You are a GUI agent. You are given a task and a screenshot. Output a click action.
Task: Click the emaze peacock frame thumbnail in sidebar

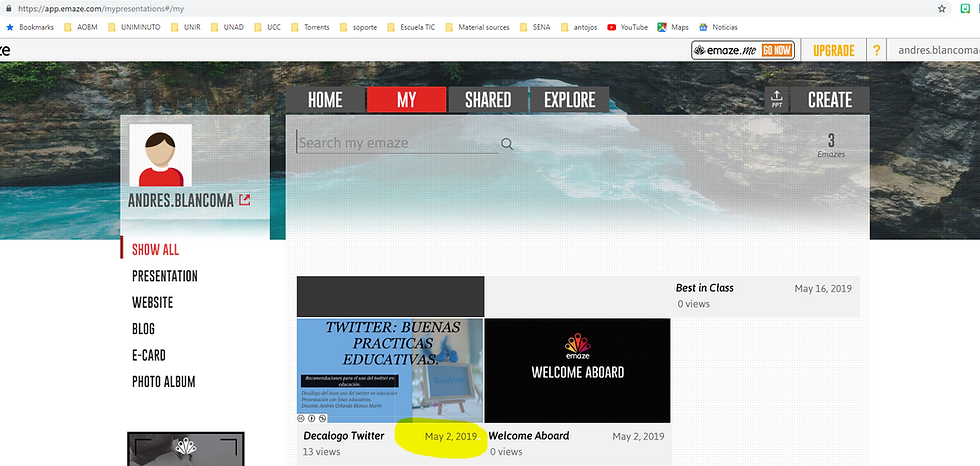tap(186, 449)
